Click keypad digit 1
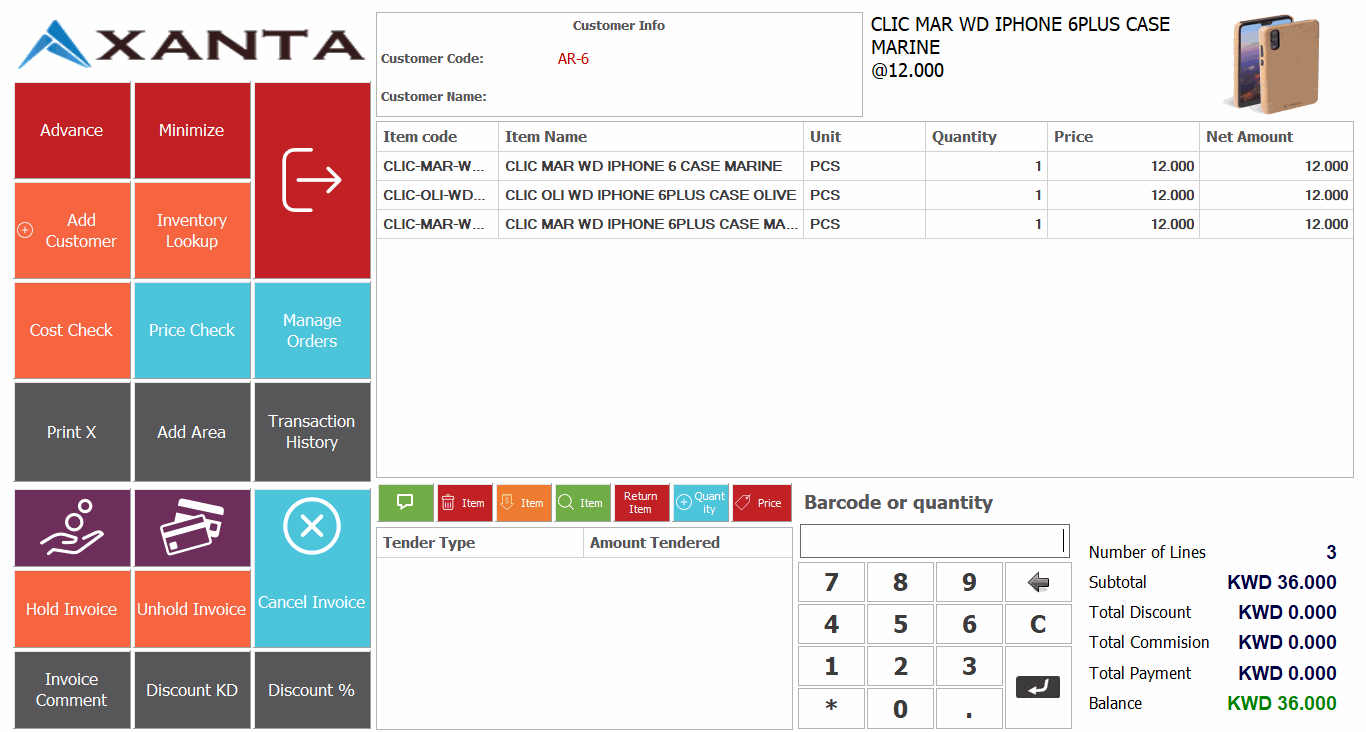Viewport: 1366px width, 732px height. tap(831, 666)
